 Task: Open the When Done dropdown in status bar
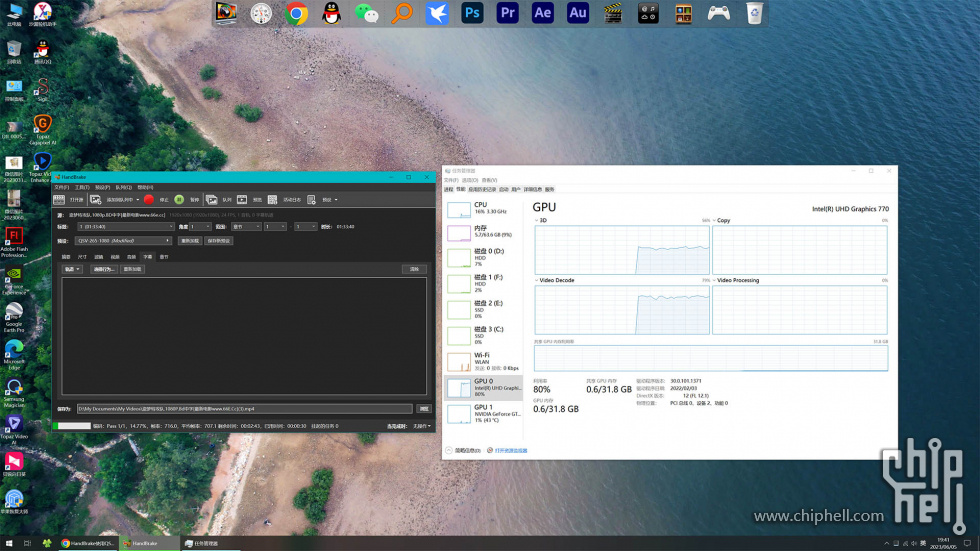(x=422, y=426)
